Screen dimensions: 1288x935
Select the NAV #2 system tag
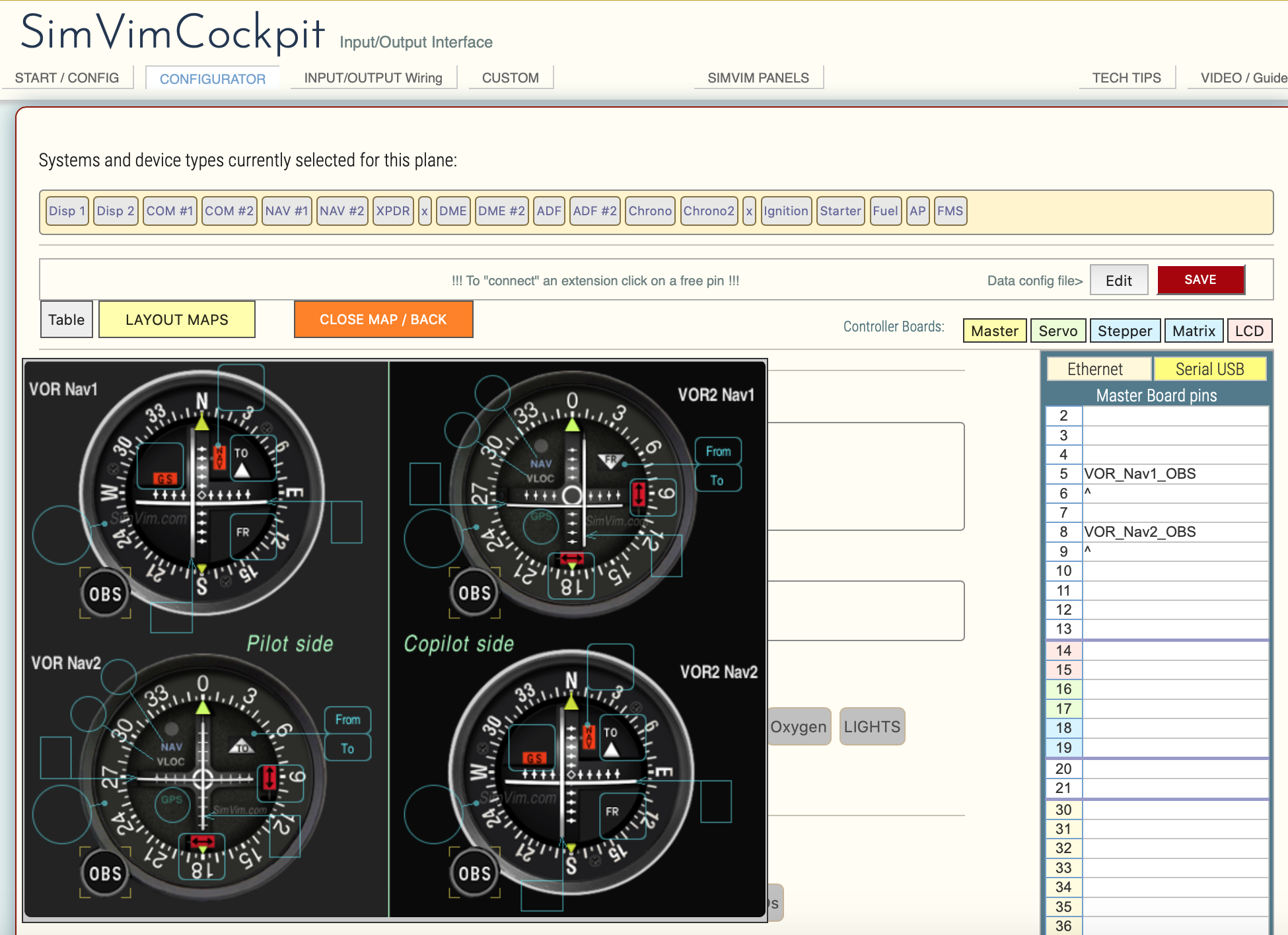pos(342,211)
